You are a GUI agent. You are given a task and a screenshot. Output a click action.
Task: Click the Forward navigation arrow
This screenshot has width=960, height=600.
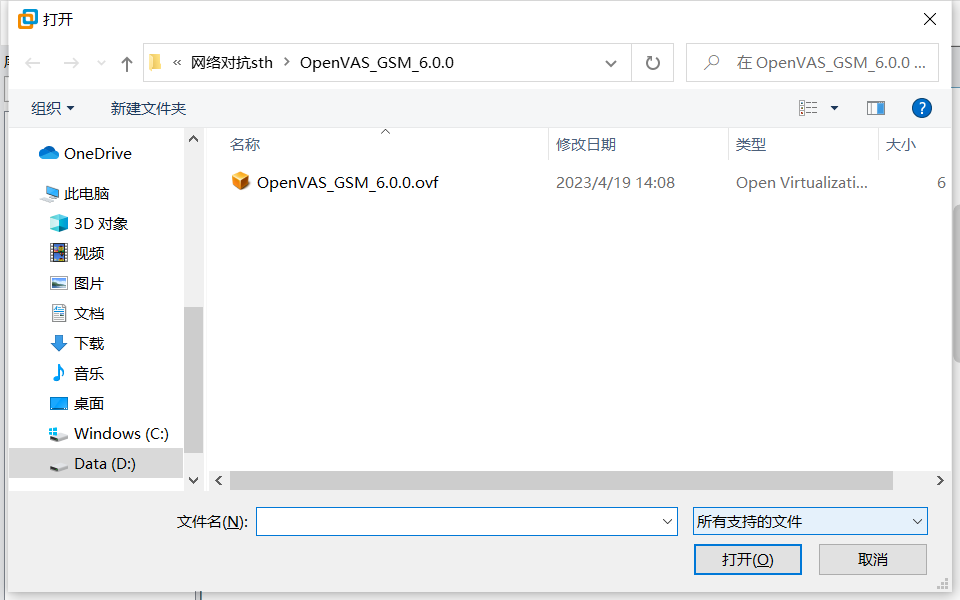click(x=71, y=63)
